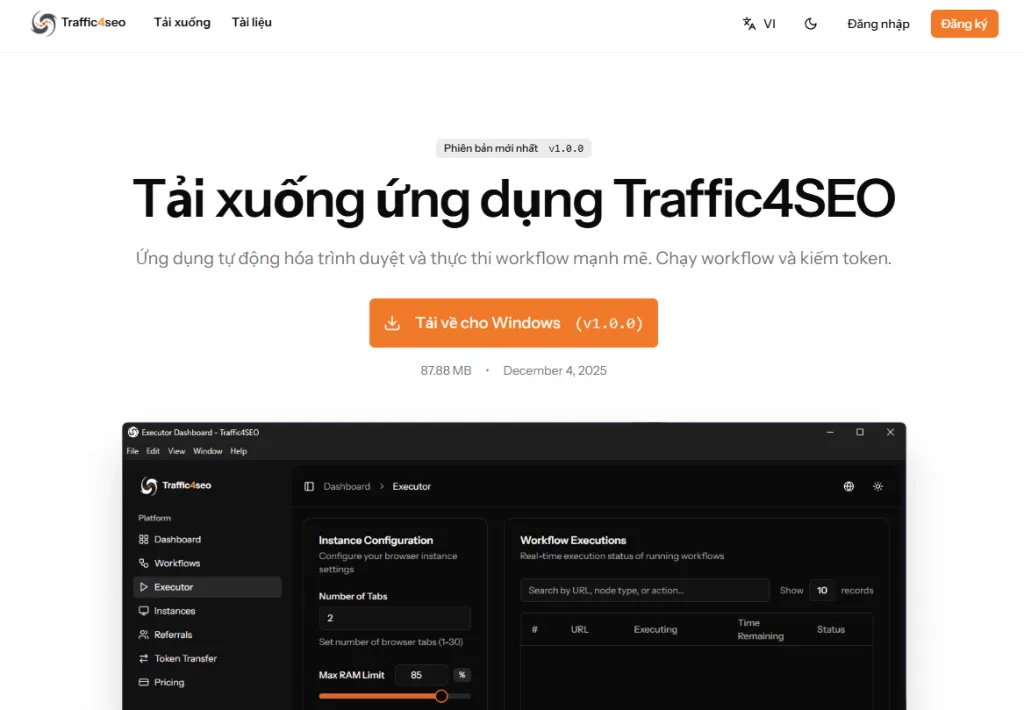The image size is (1024, 710).
Task: Click Instances monitor icon in sidebar
Action: click(x=144, y=610)
